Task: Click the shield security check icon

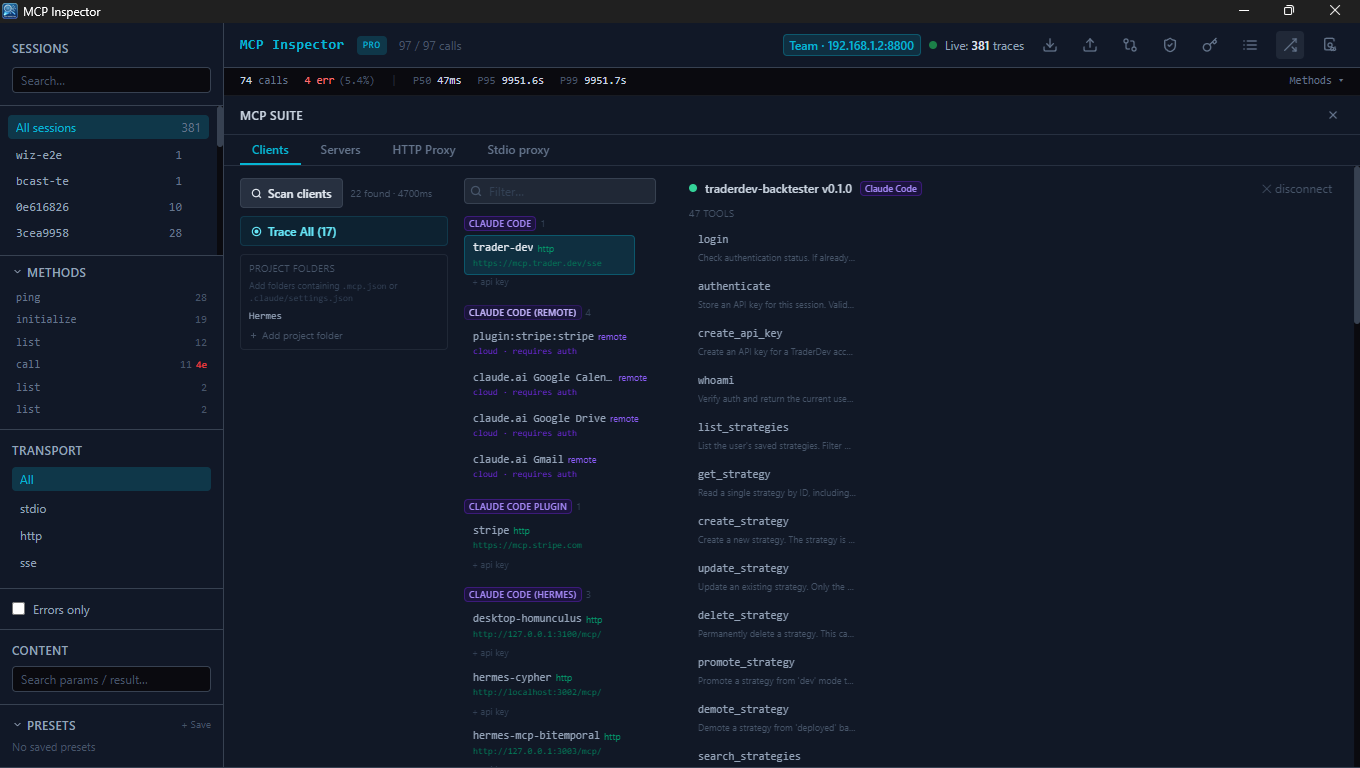Action: (1170, 45)
